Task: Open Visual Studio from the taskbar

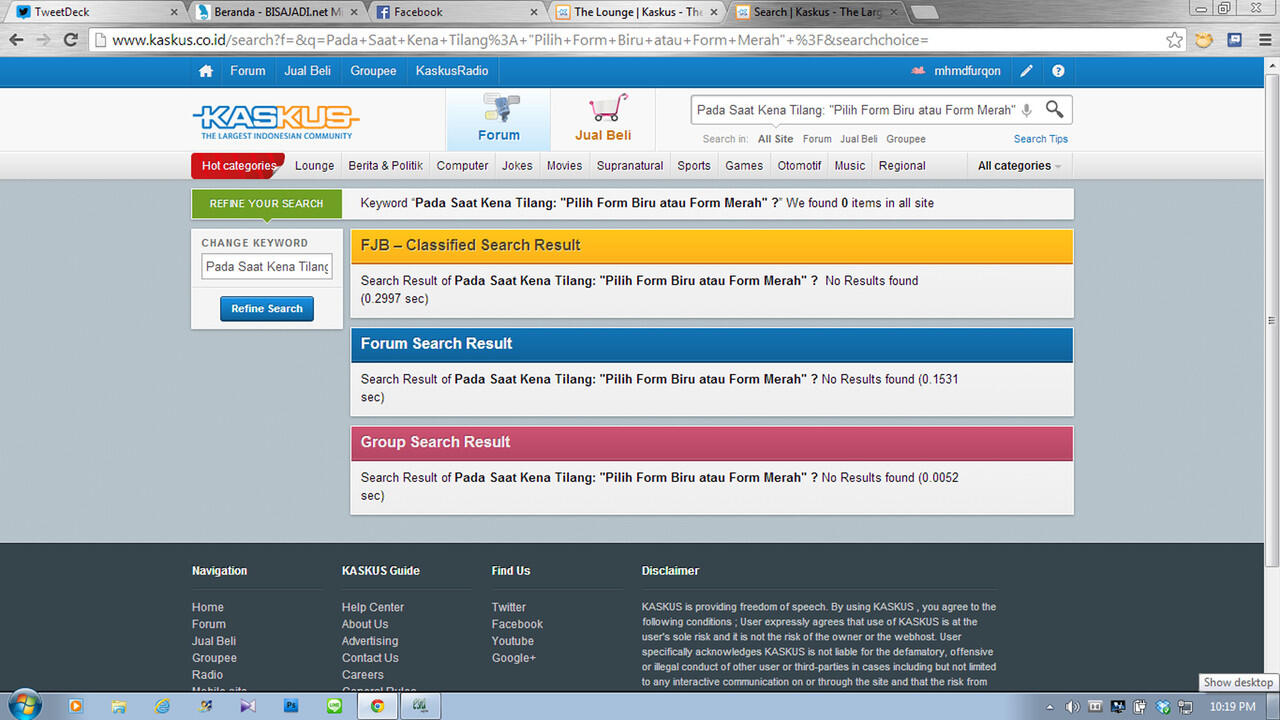Action: tap(248, 705)
